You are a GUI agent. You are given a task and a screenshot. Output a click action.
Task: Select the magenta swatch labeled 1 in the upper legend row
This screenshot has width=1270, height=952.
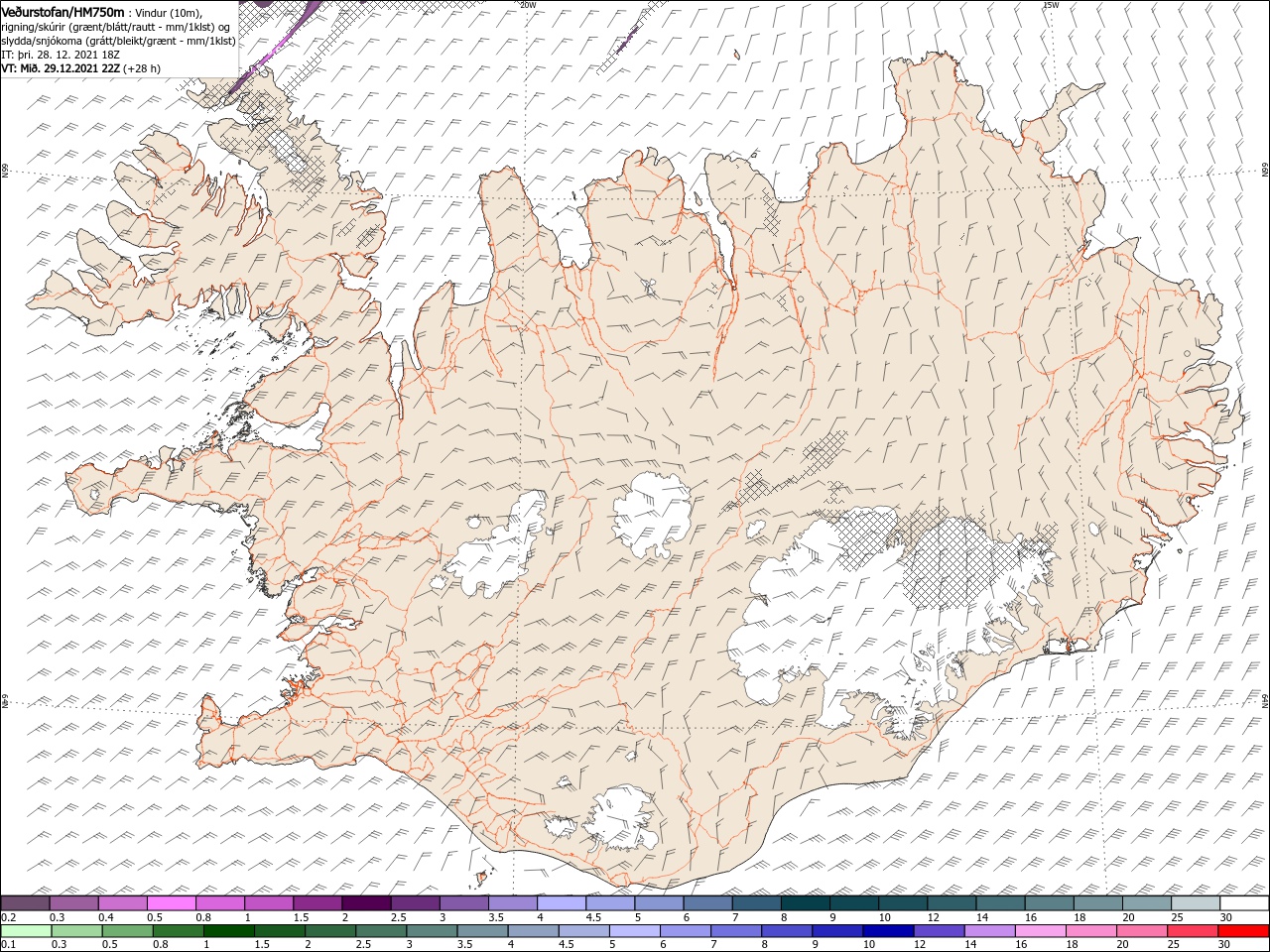(x=269, y=903)
